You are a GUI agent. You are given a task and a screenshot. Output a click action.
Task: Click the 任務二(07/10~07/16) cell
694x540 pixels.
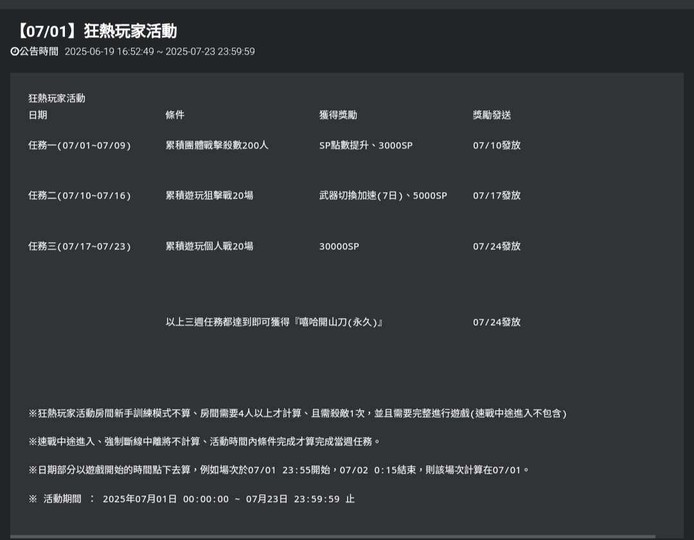(x=80, y=196)
